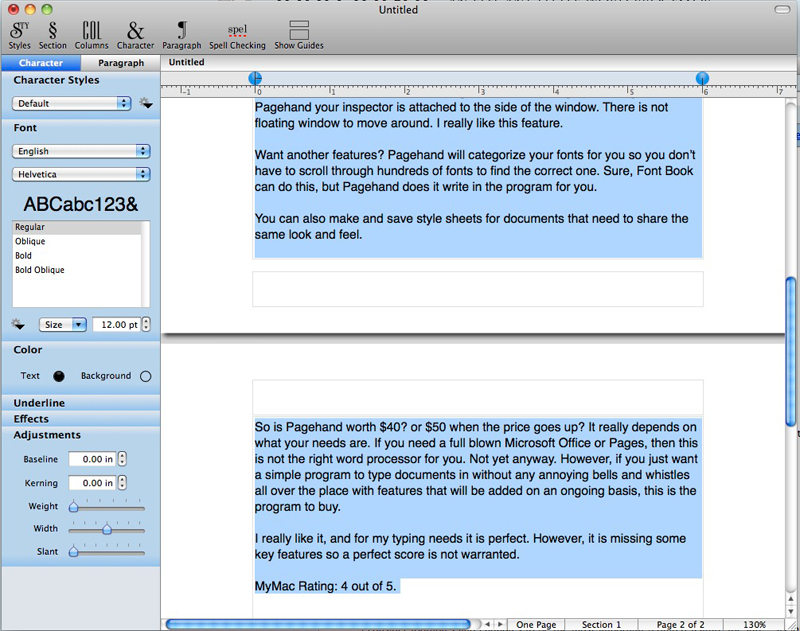Open the Helvetica font family dropdown
The height and width of the screenshot is (631, 800).
click(81, 174)
